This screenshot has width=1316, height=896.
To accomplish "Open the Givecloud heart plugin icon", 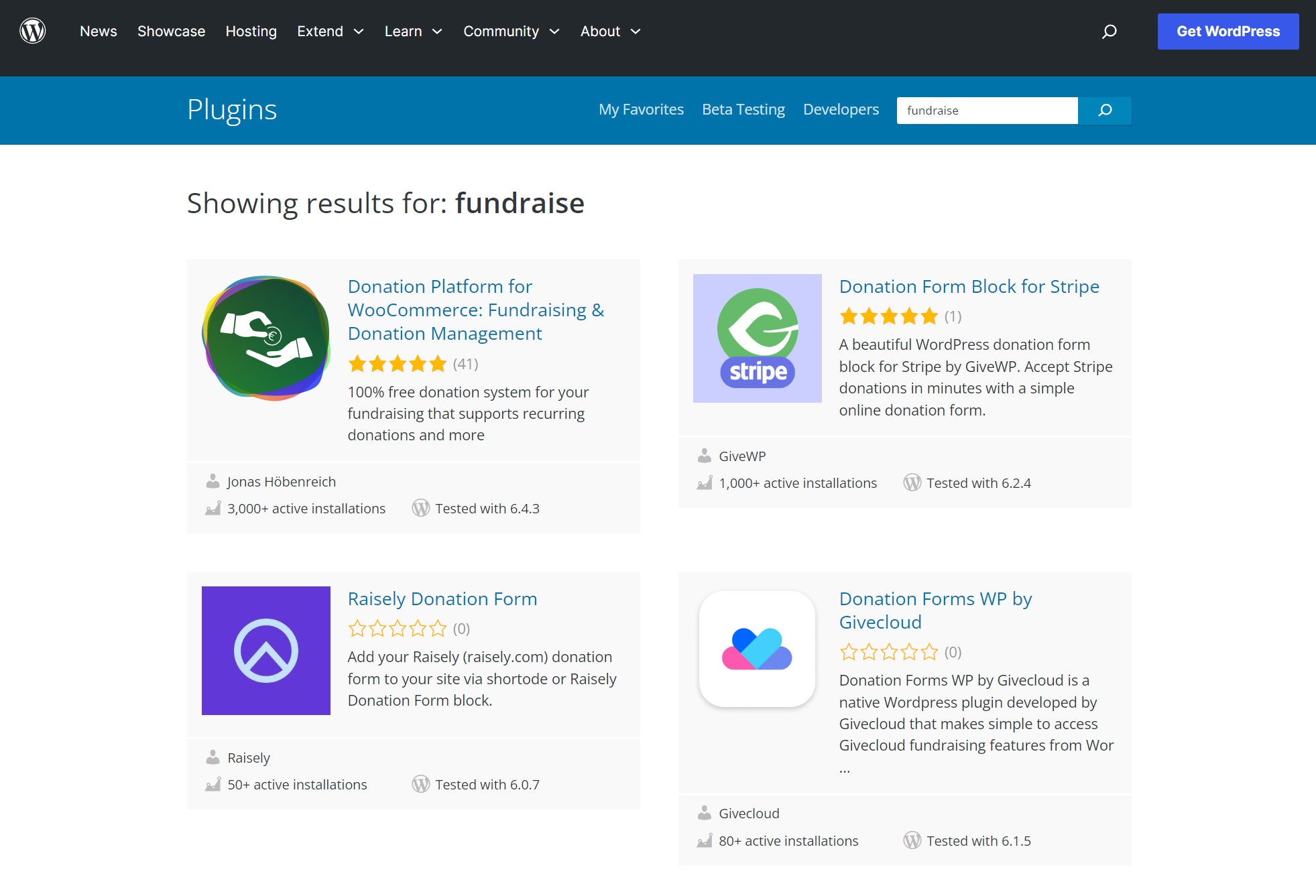I will pyautogui.click(x=758, y=649).
